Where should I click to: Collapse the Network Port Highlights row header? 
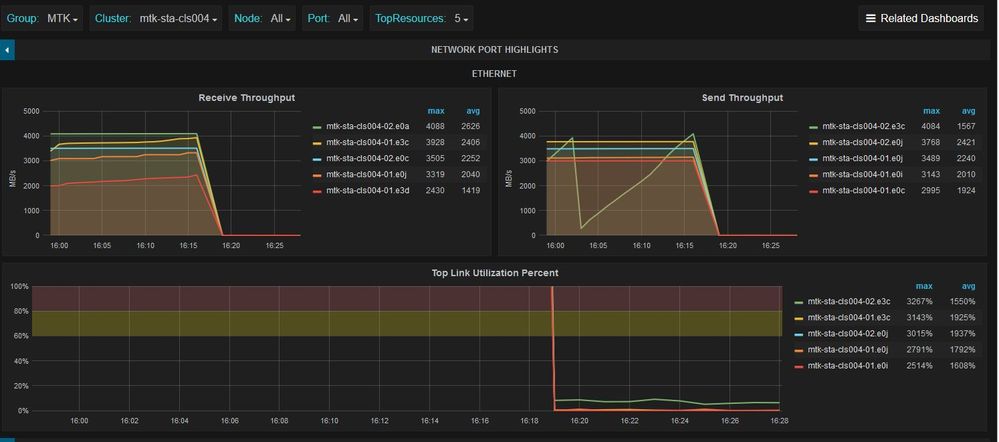point(494,49)
